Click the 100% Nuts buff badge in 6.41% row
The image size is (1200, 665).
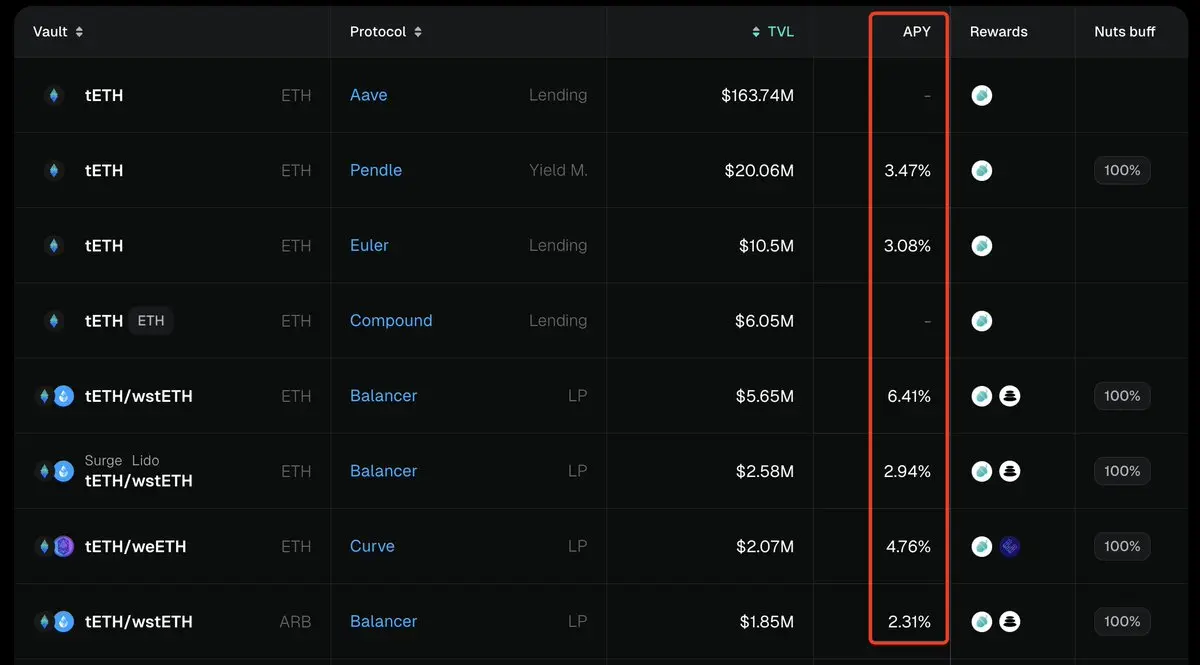point(1122,396)
